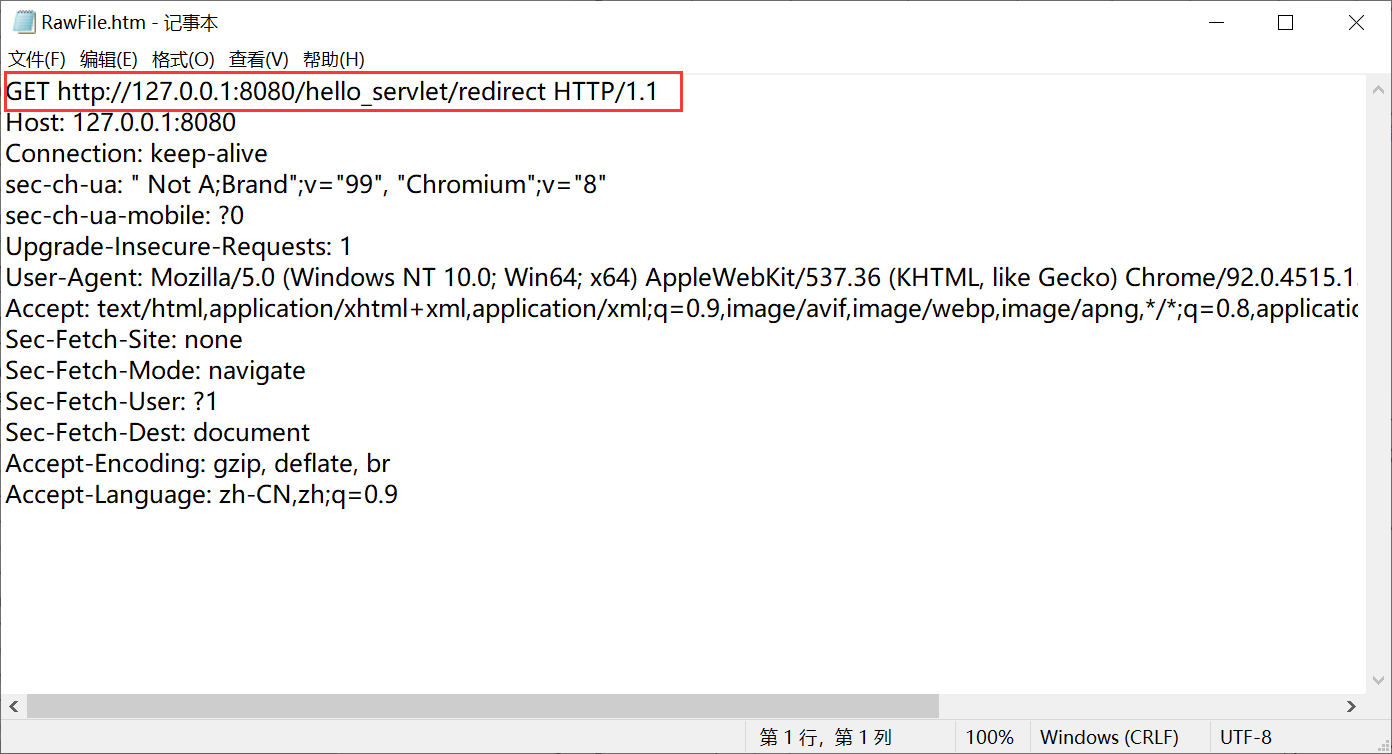Click the 'sec-ch-ua:' header line
1392x754 pixels.
coord(306,185)
